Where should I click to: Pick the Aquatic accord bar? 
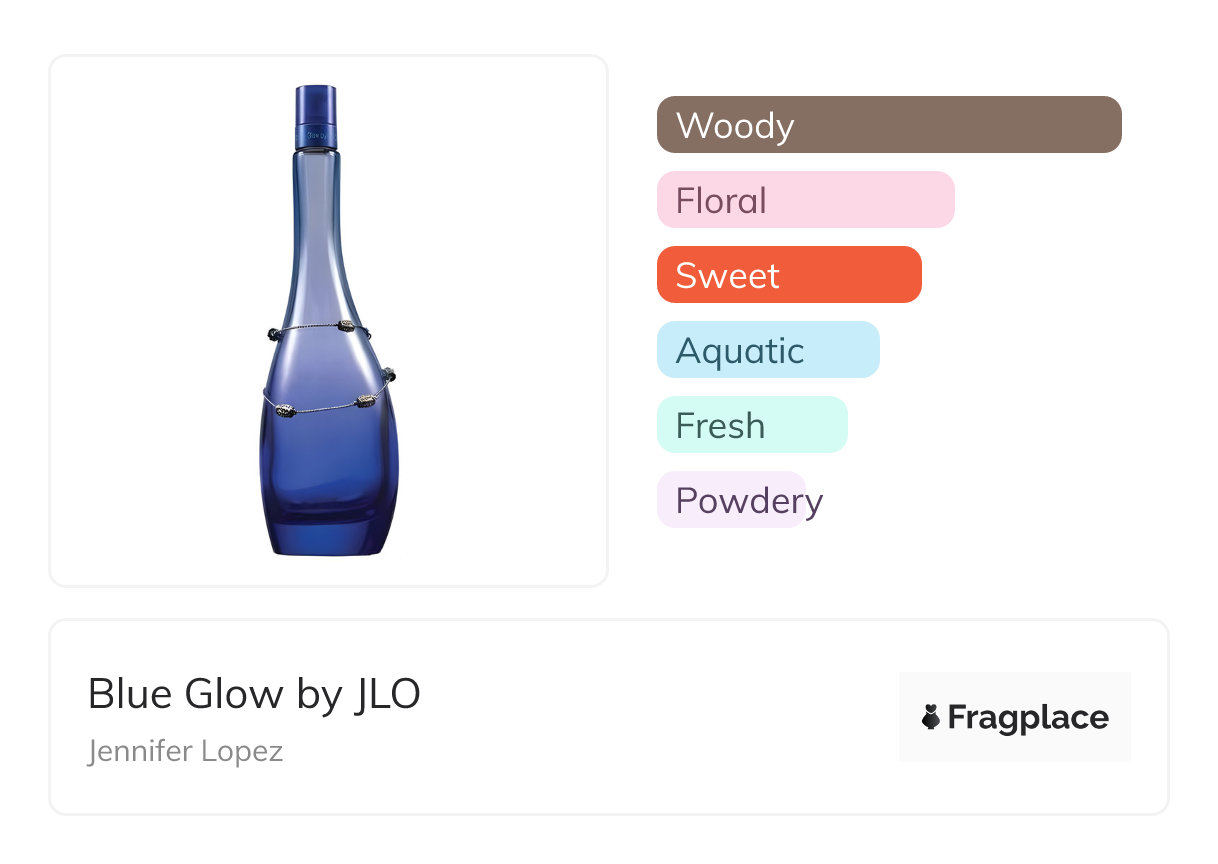click(x=768, y=350)
